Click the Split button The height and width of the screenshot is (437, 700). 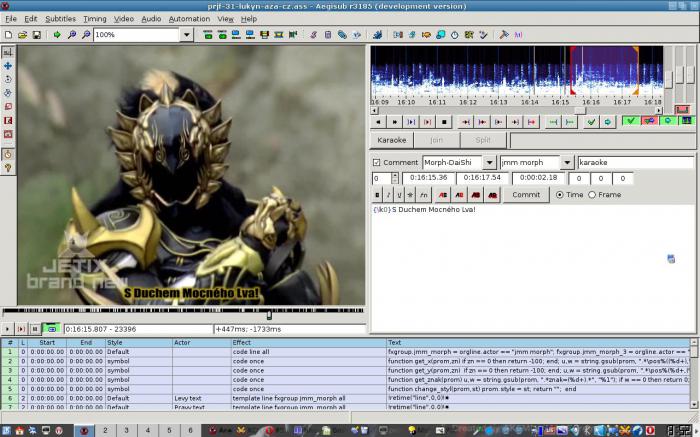click(483, 140)
